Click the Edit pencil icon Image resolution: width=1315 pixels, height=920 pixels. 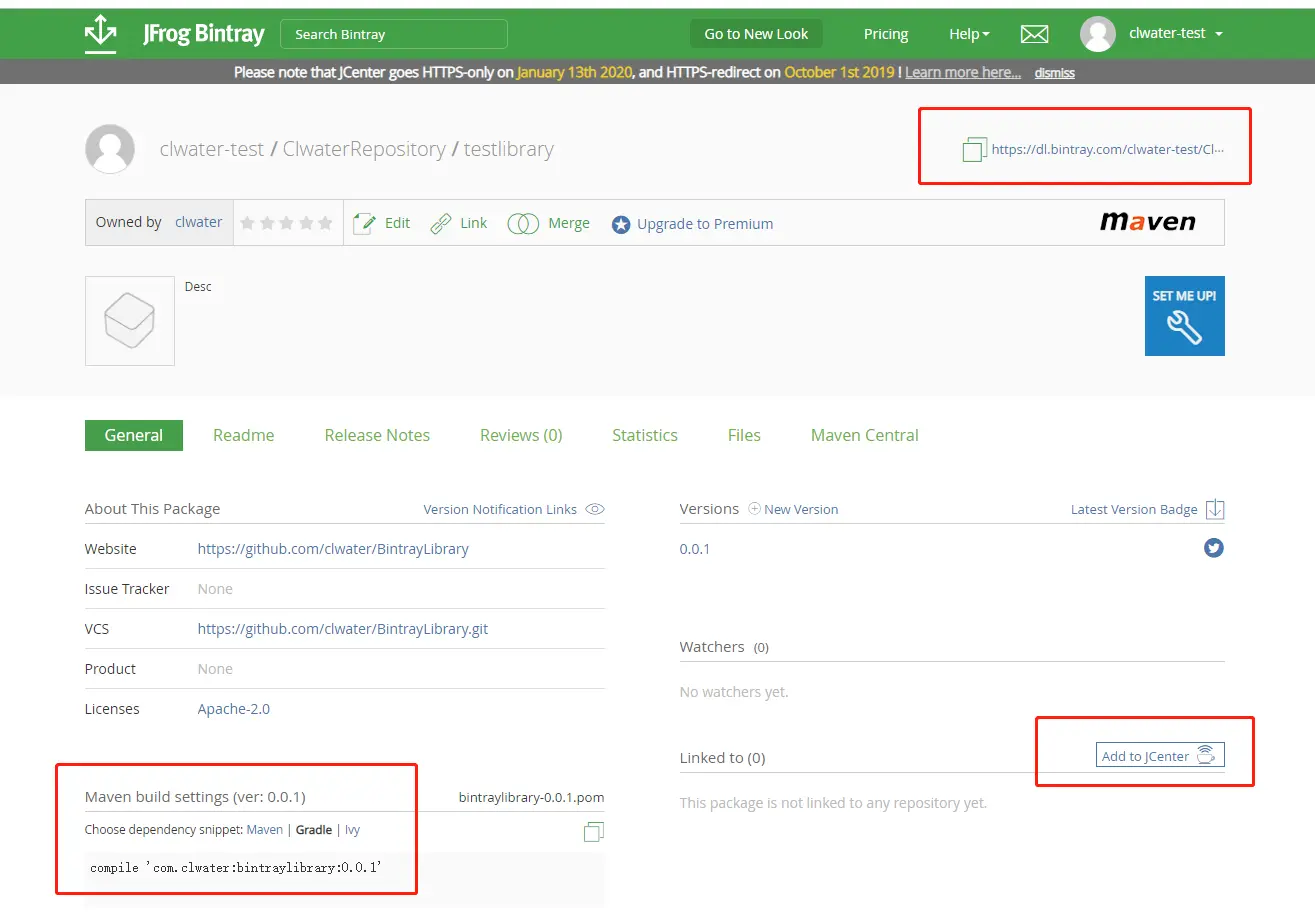(x=364, y=223)
